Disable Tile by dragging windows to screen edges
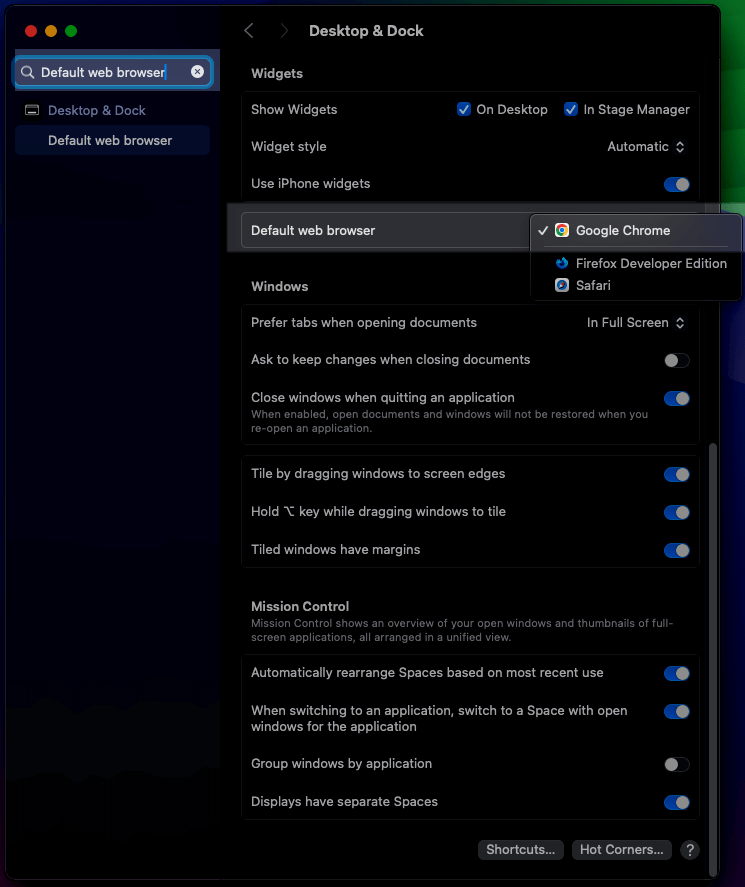The width and height of the screenshot is (745, 887). pos(677,474)
